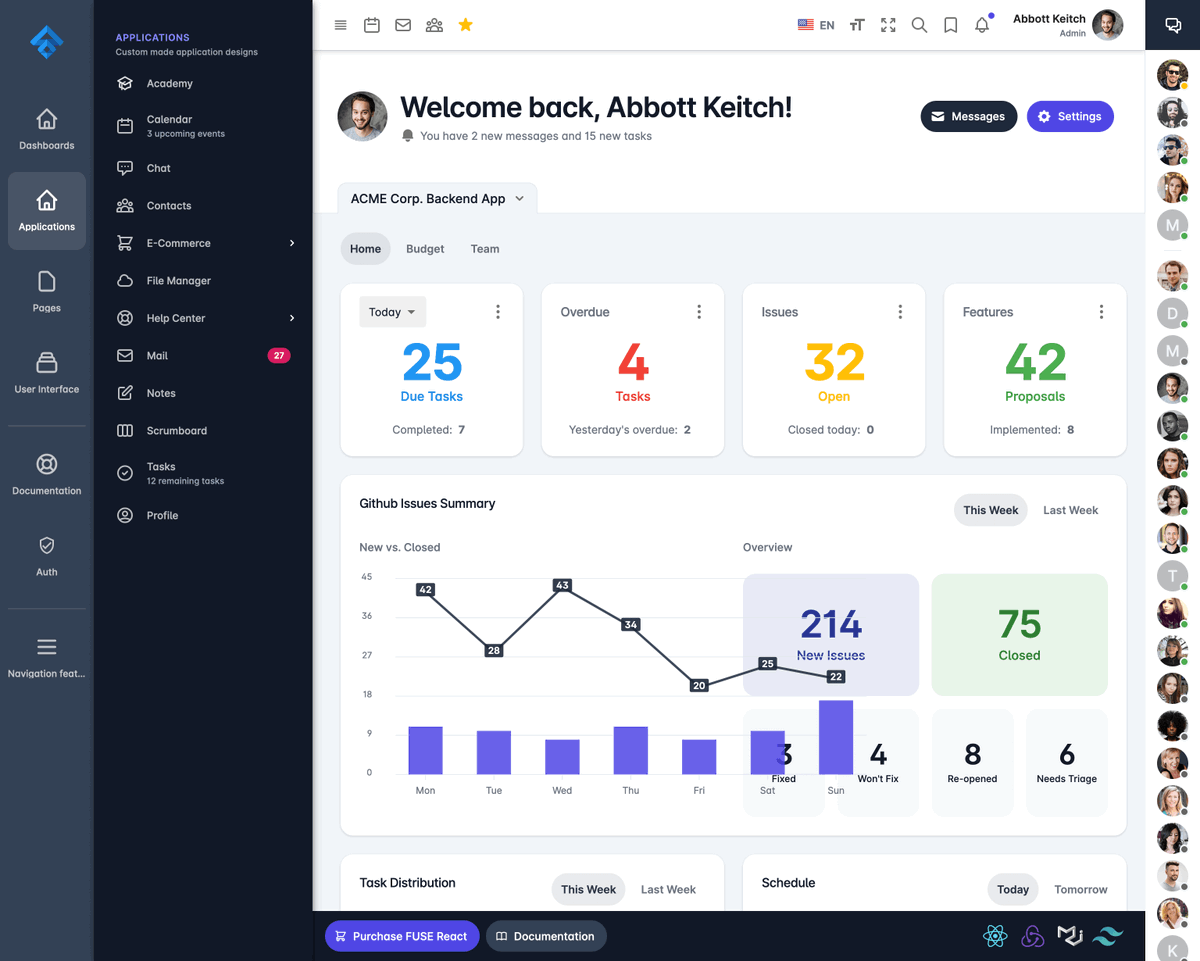Select This Week for Task Distribution
The height and width of the screenshot is (961, 1200).
coord(588,889)
